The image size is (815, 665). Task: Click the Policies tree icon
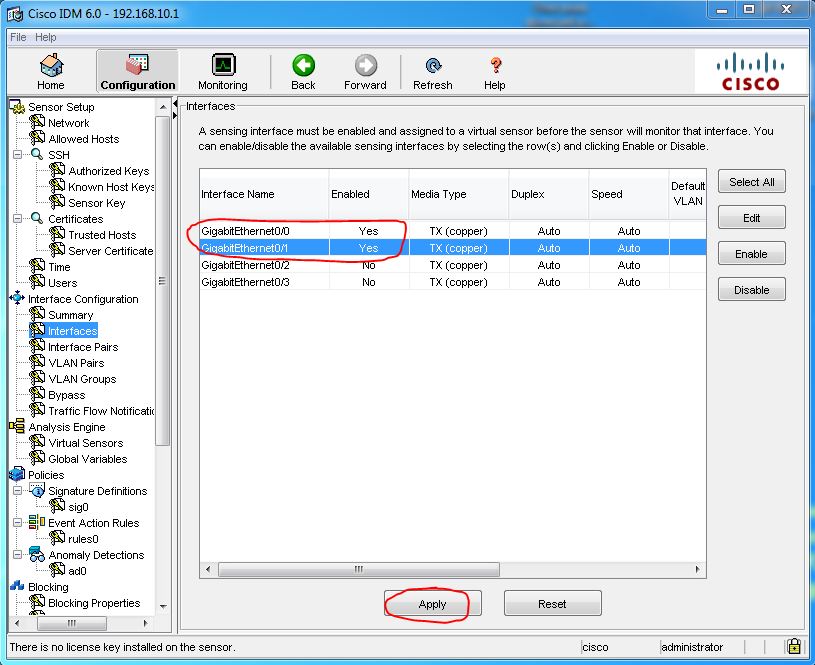(x=17, y=474)
